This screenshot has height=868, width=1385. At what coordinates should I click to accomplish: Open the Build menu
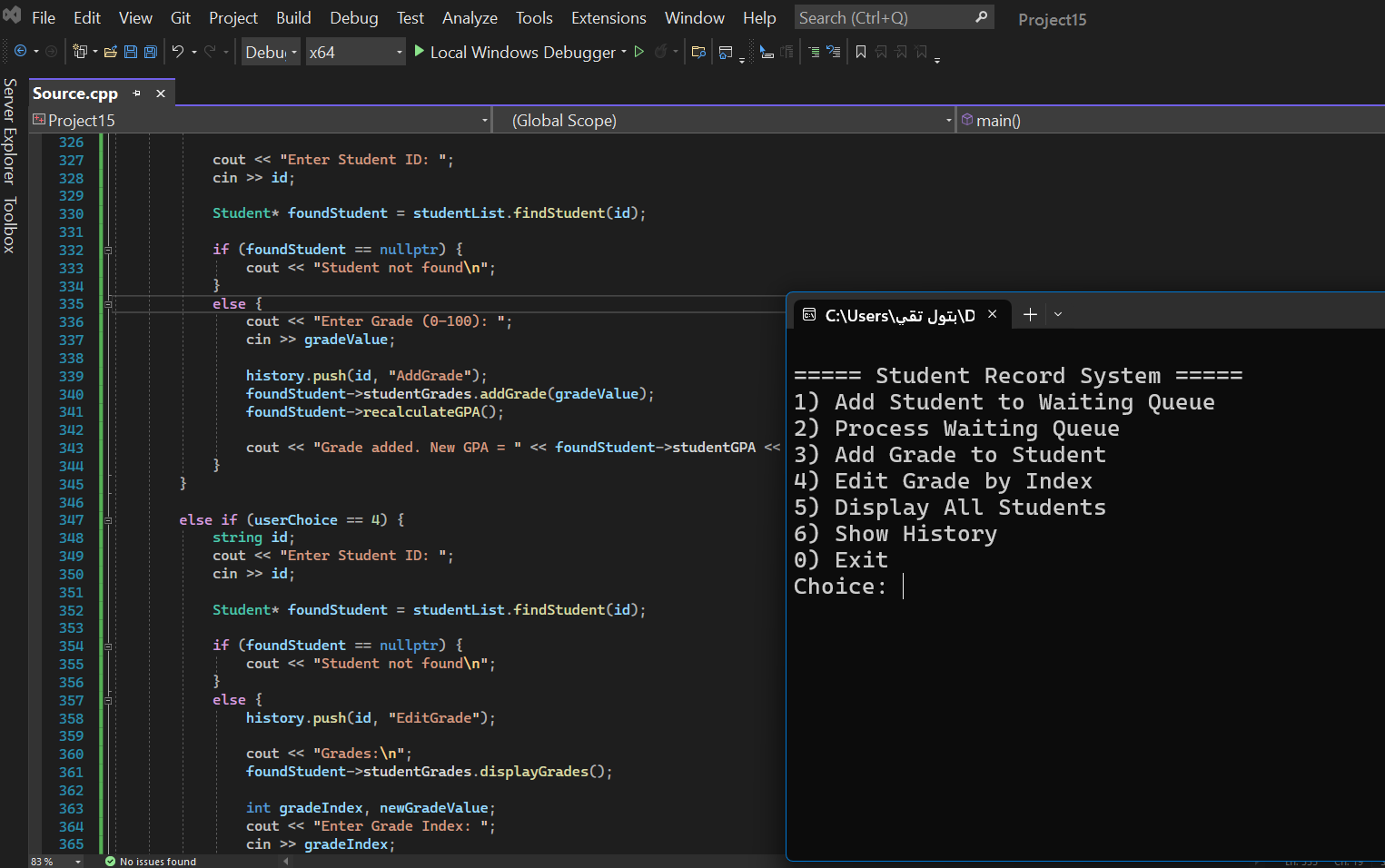click(x=293, y=18)
